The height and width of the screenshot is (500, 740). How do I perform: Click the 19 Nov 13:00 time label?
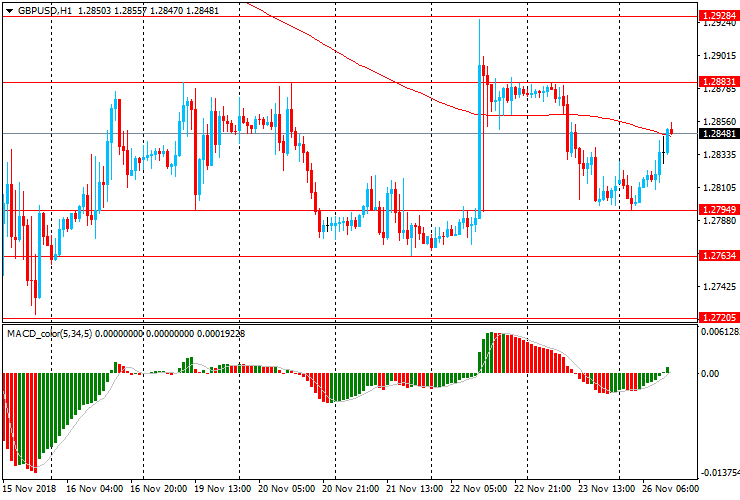pyautogui.click(x=222, y=489)
